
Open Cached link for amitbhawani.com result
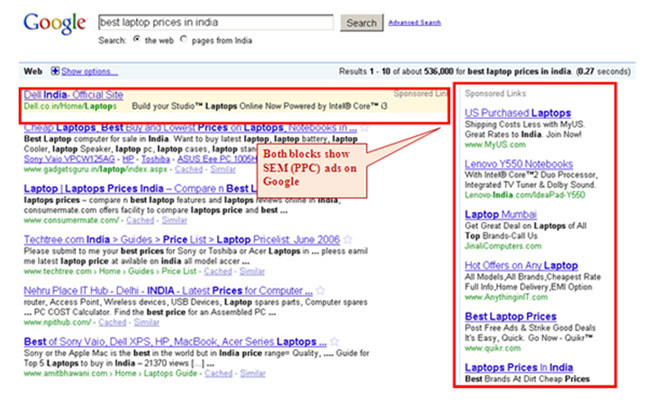(x=218, y=373)
